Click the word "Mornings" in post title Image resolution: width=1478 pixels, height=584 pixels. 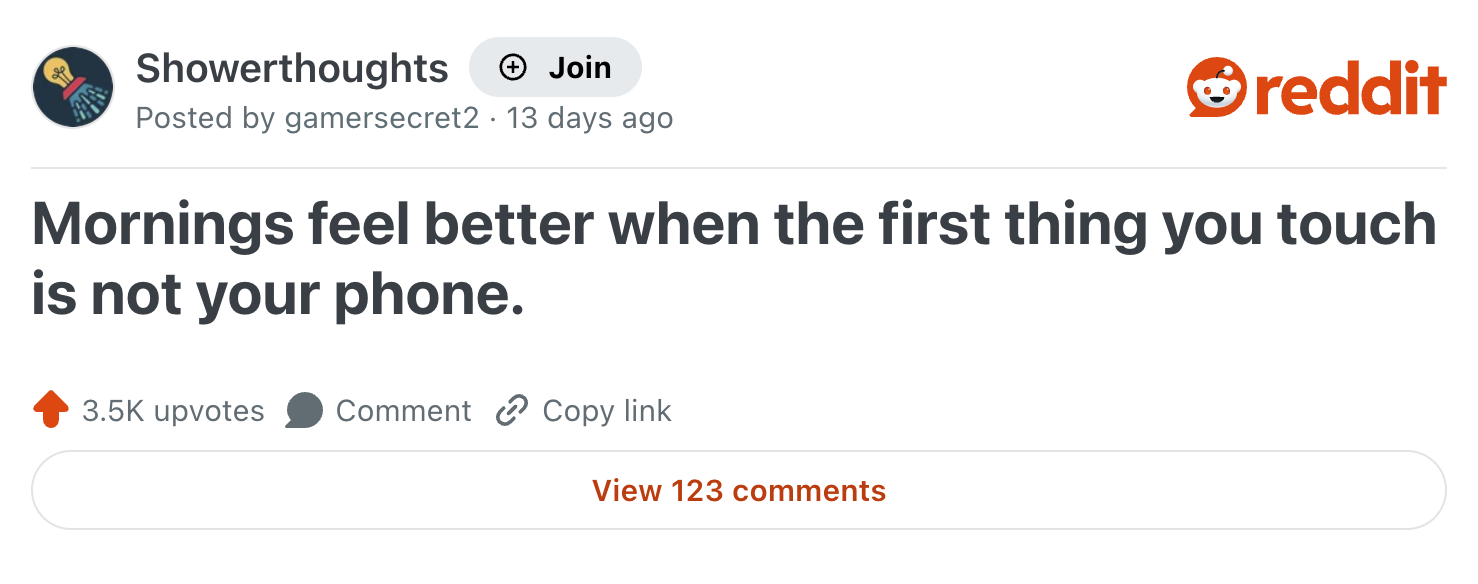click(163, 225)
